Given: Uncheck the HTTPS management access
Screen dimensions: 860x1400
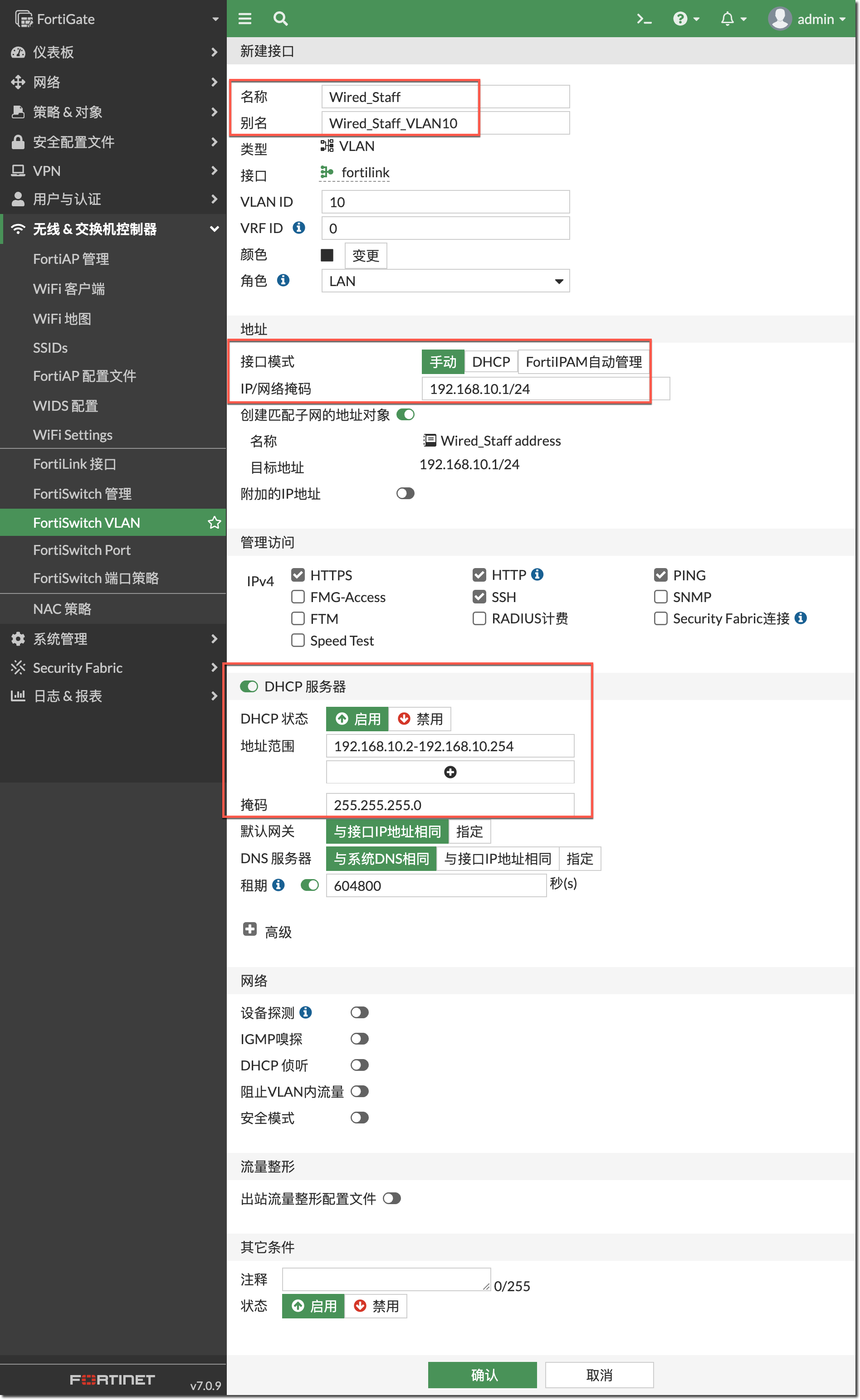Looking at the screenshot, I should click(x=298, y=575).
